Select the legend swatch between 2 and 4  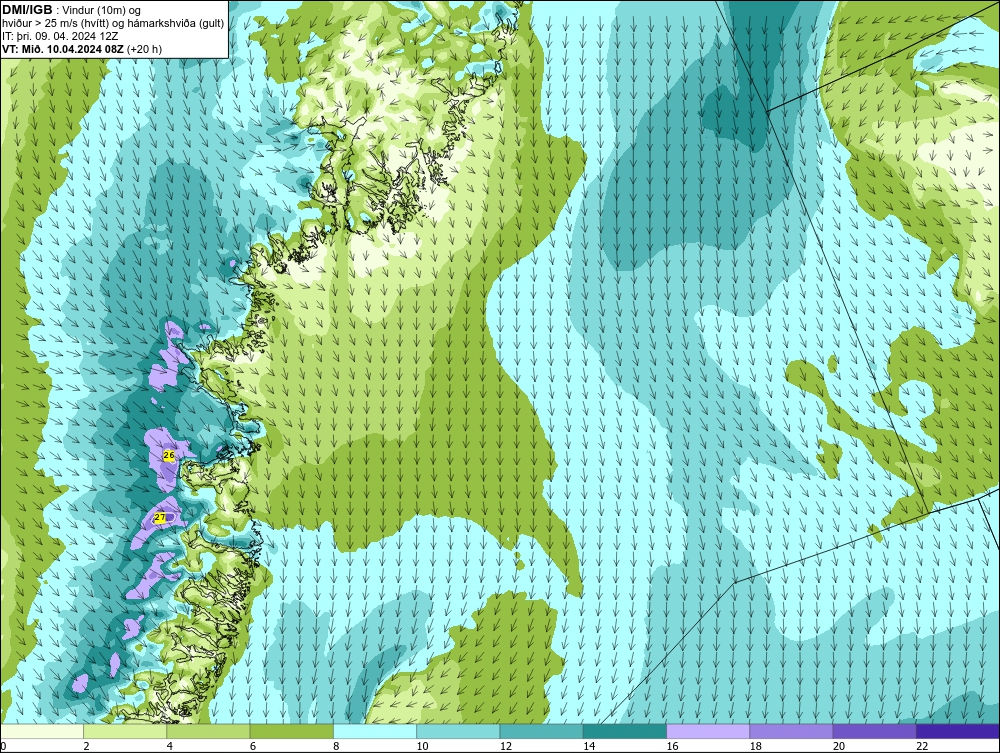pos(125,731)
